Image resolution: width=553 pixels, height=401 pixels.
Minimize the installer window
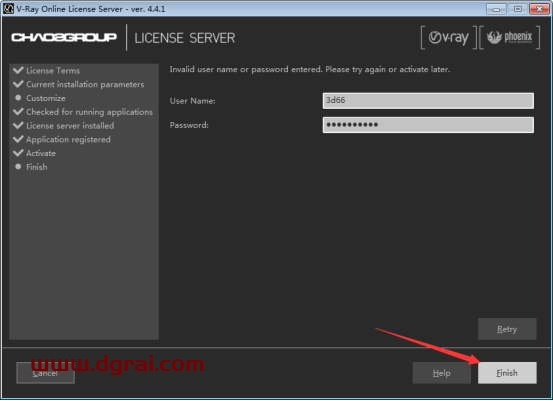[x=496, y=9]
